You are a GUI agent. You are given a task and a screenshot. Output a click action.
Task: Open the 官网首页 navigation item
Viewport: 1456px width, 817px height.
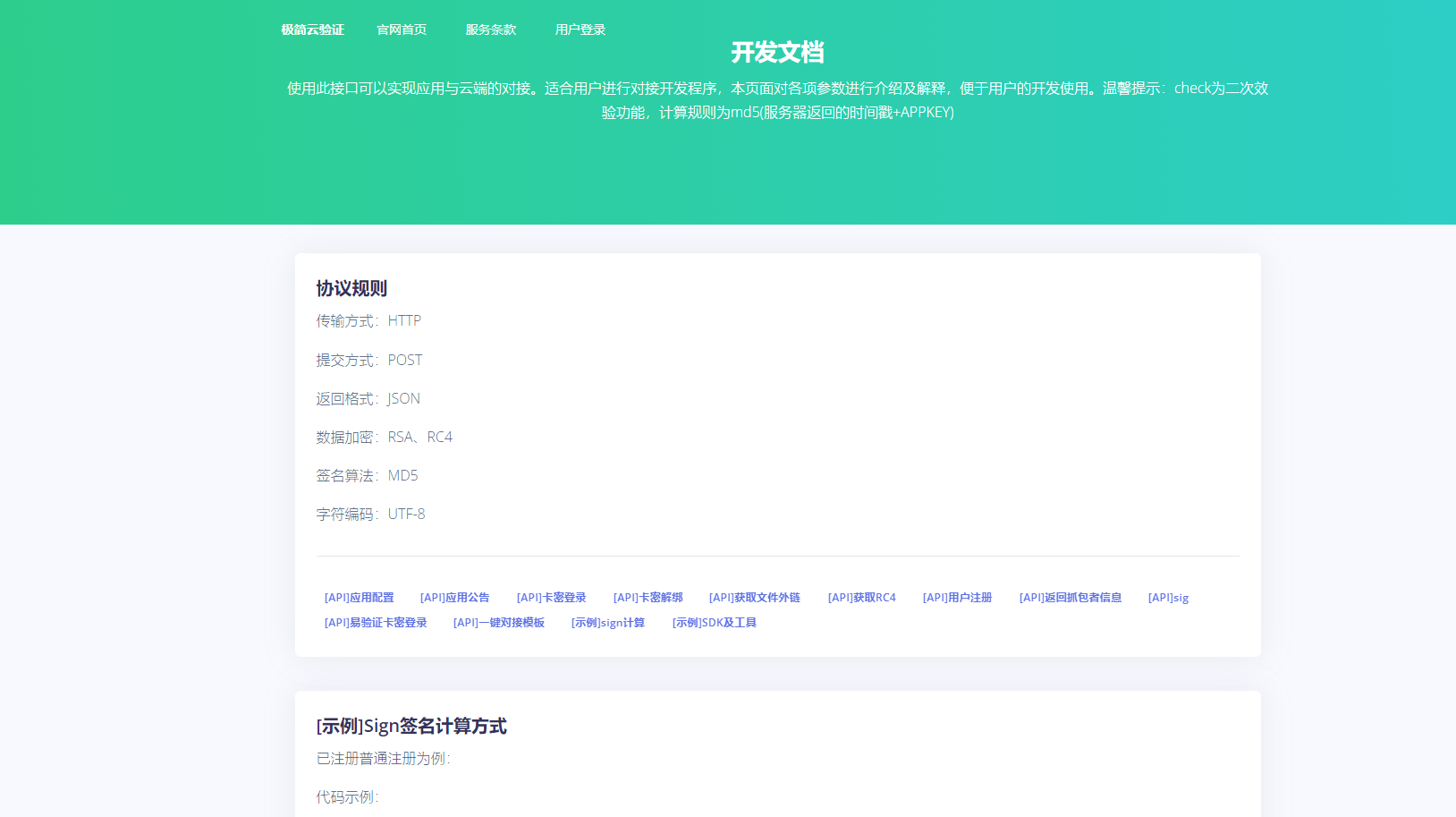(402, 30)
